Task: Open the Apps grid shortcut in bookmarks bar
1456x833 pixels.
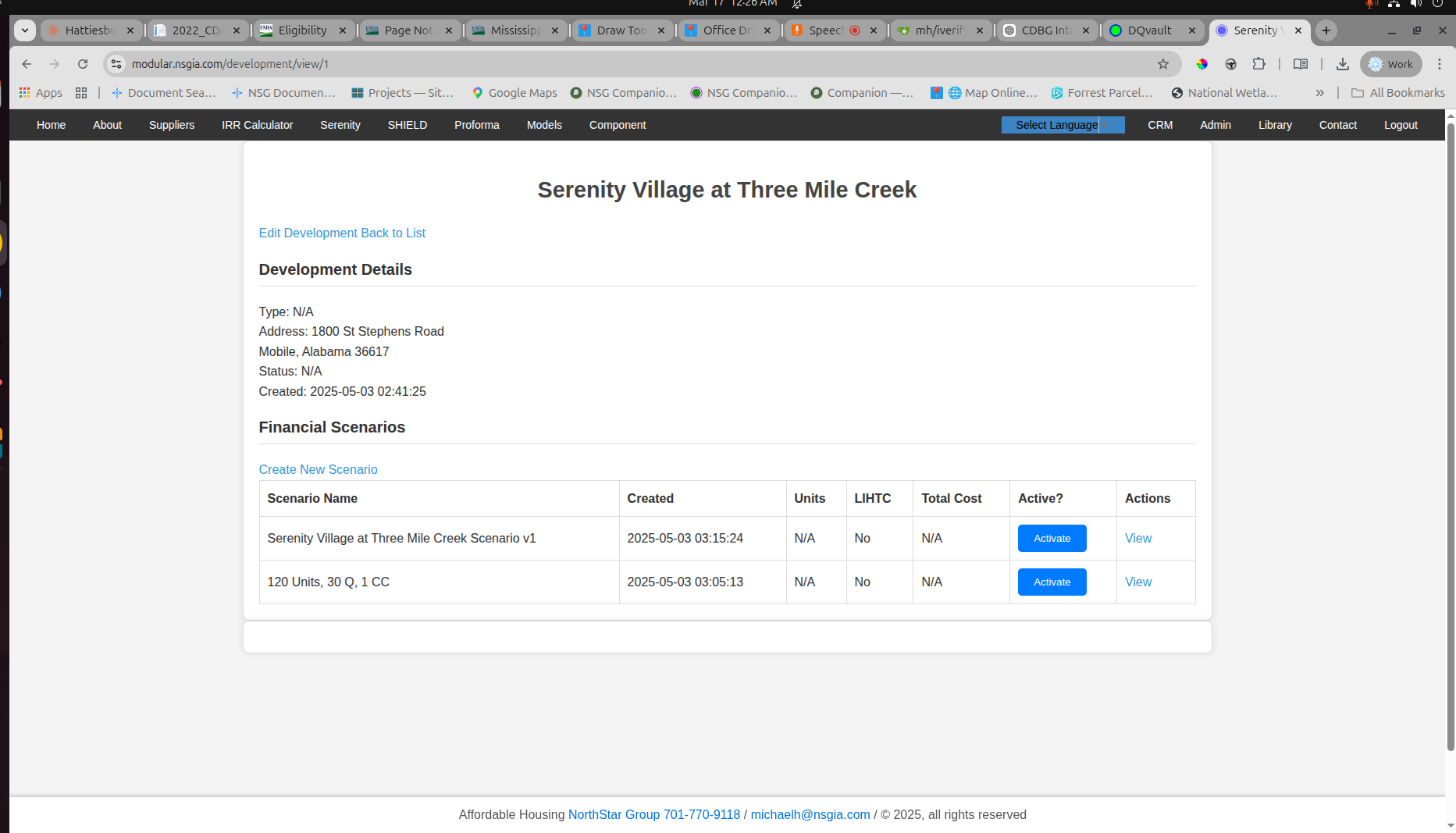Action: (41, 93)
